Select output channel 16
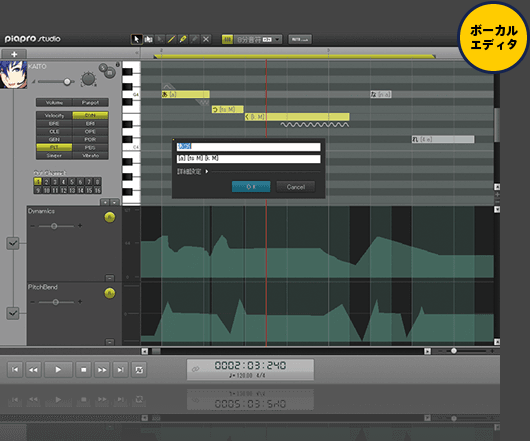The image size is (530, 441). click(97, 190)
